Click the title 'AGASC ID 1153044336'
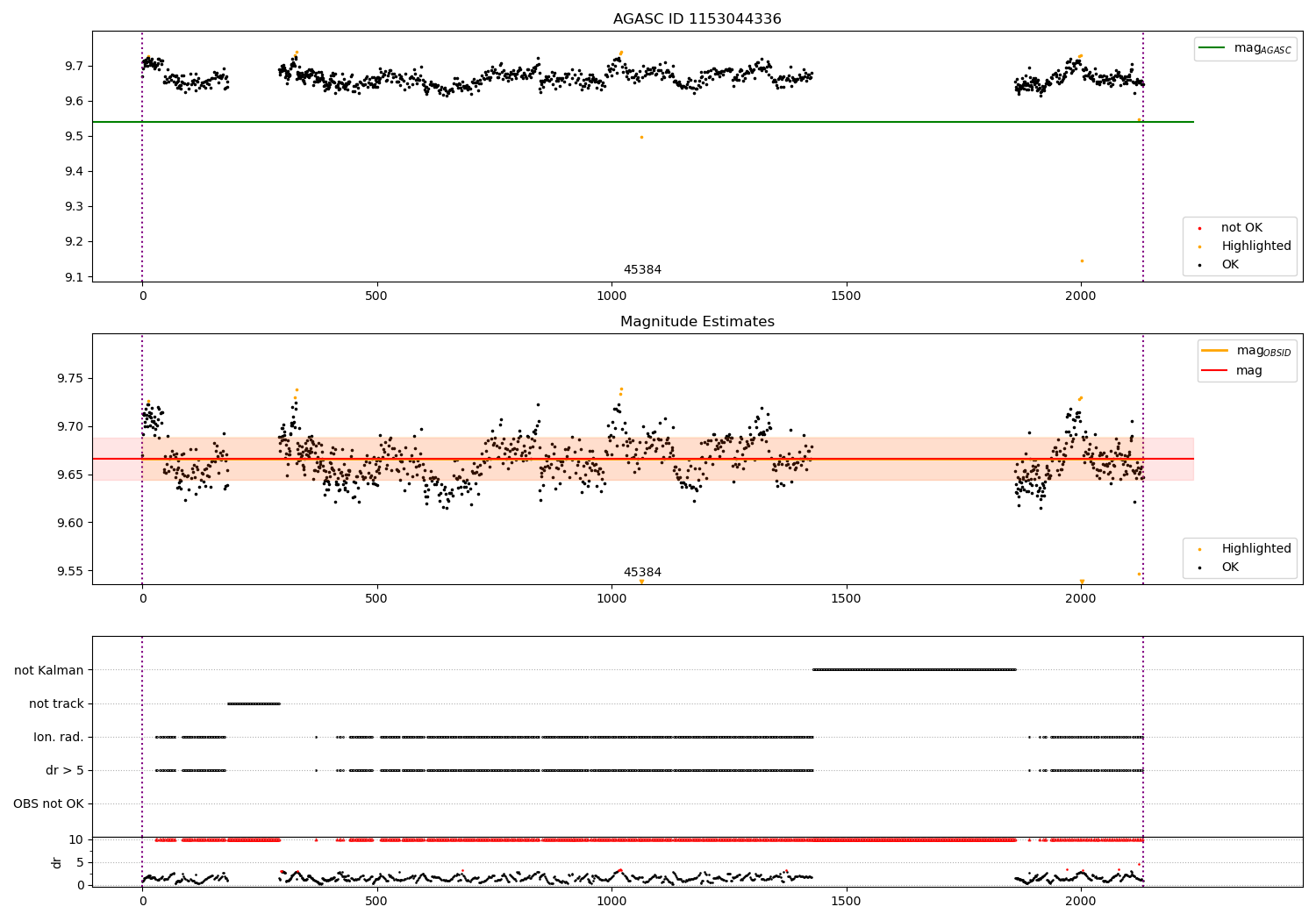This screenshot has width=1316, height=921. [x=697, y=19]
